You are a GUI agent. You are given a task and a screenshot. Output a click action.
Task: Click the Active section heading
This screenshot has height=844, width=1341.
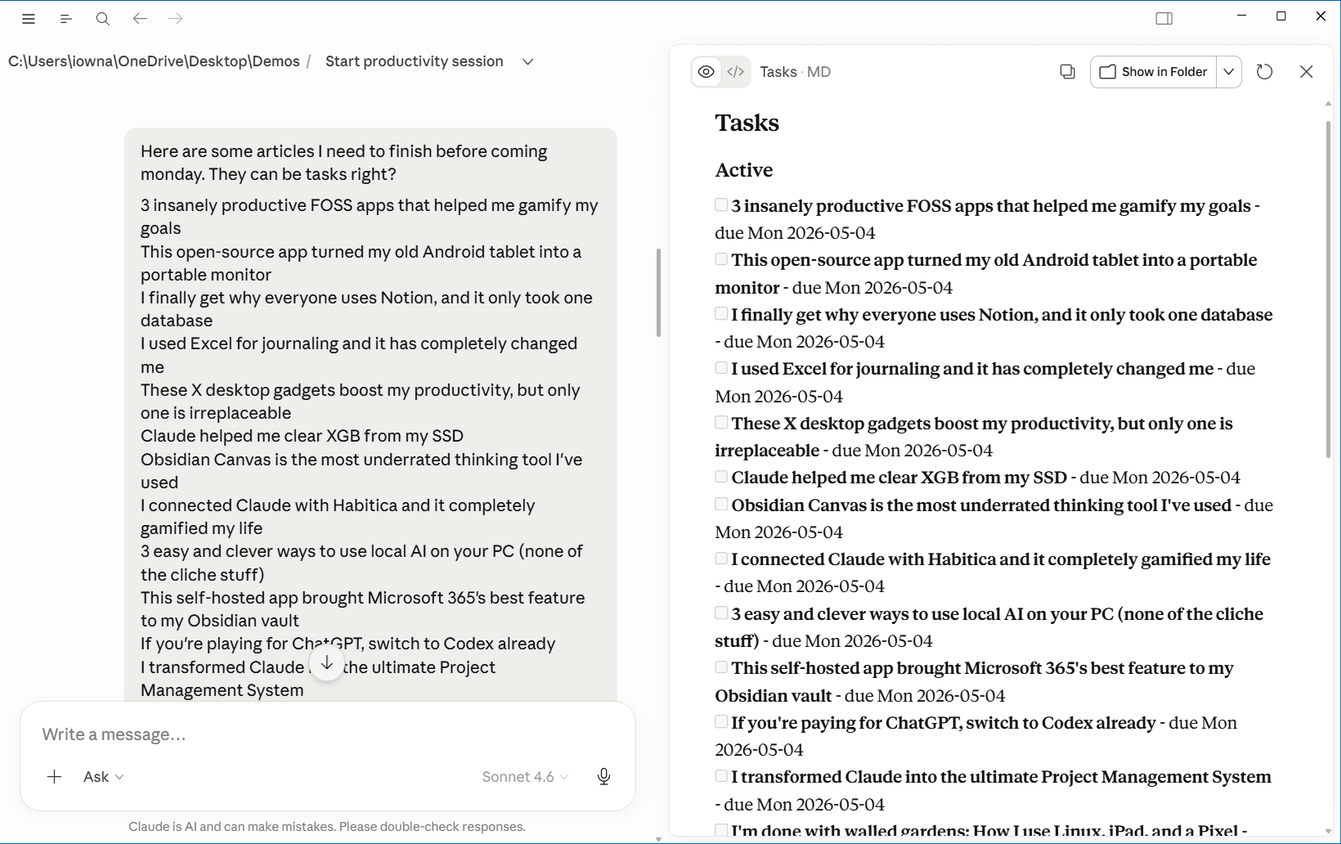[x=744, y=170]
